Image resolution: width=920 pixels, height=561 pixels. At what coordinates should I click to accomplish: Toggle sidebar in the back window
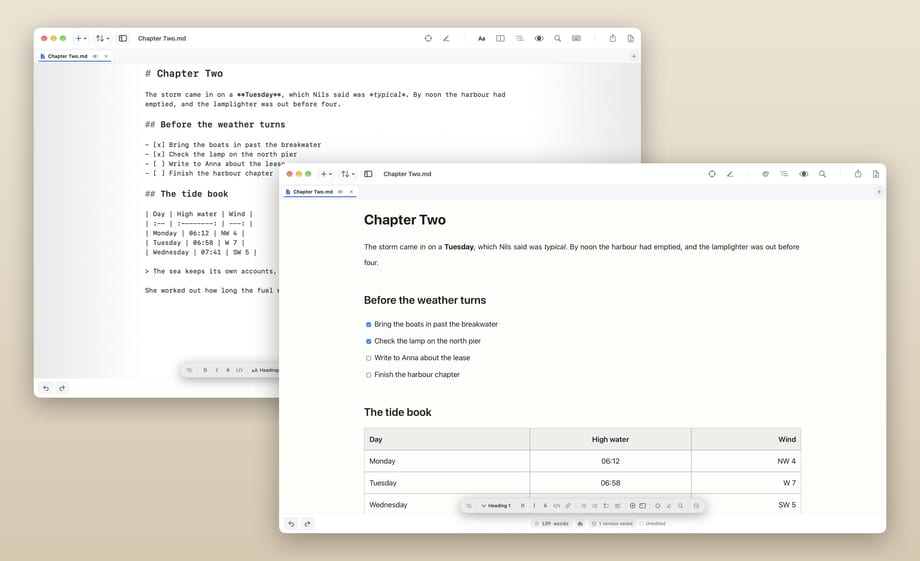(x=123, y=38)
